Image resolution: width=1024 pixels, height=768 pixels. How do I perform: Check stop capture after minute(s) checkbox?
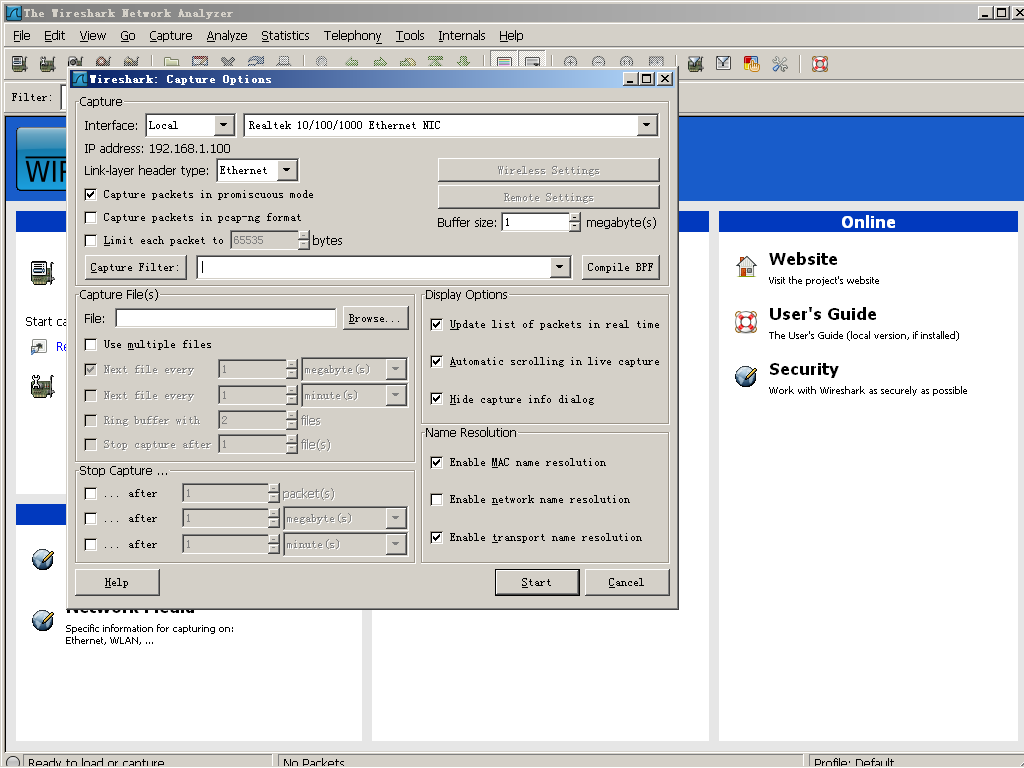tap(91, 545)
